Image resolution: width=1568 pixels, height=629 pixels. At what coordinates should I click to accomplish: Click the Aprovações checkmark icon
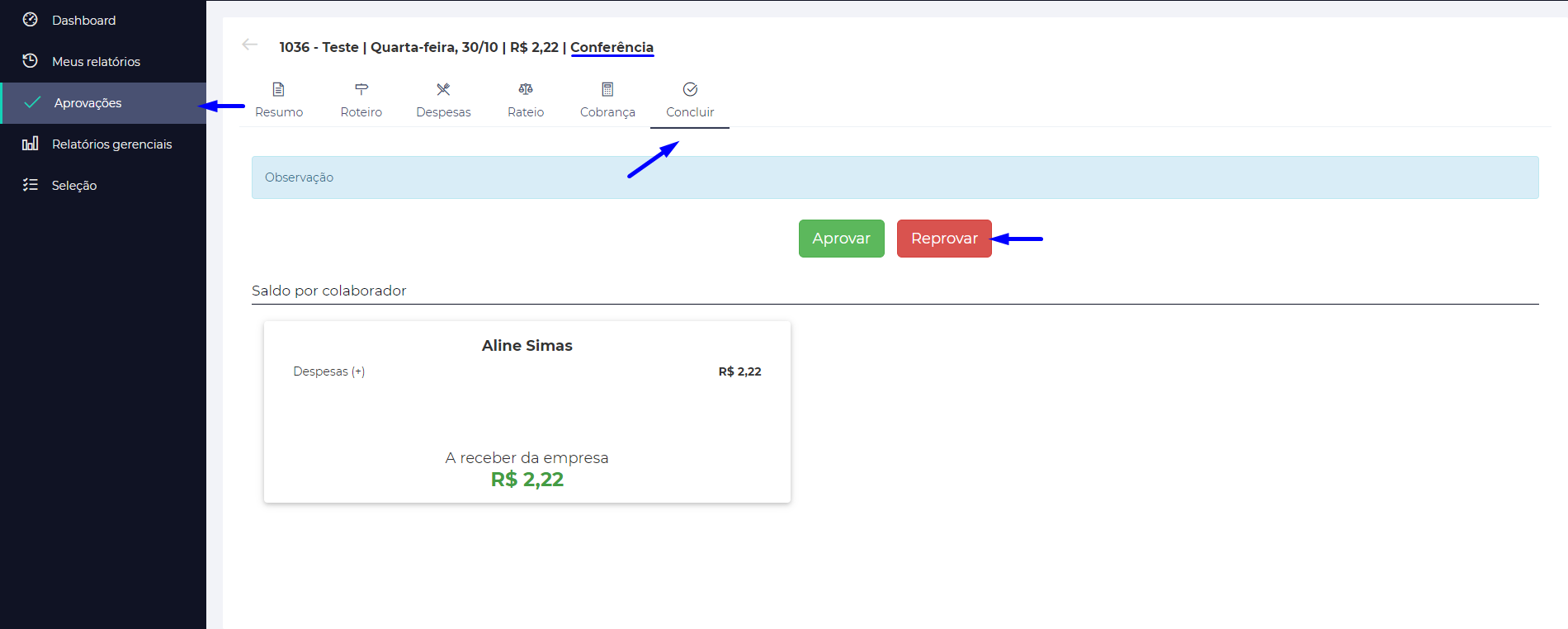[33, 102]
